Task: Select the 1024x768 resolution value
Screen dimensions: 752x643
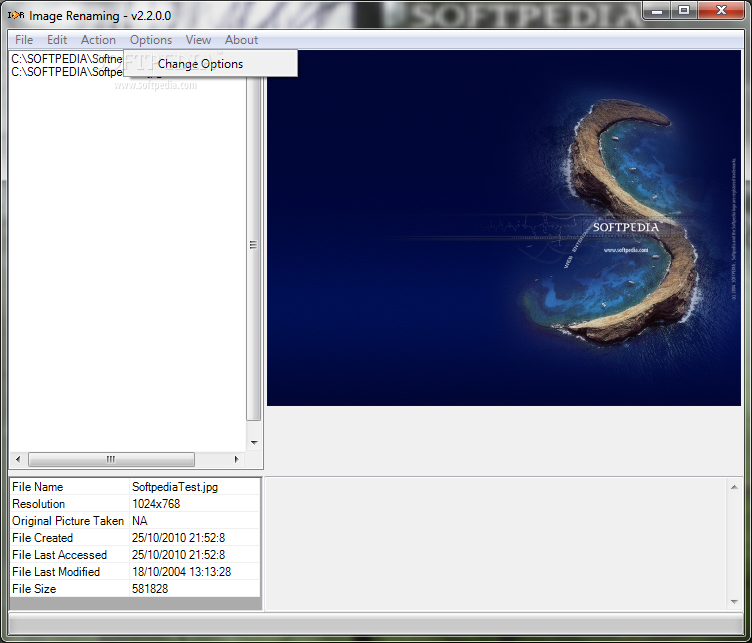Action: click(x=195, y=504)
